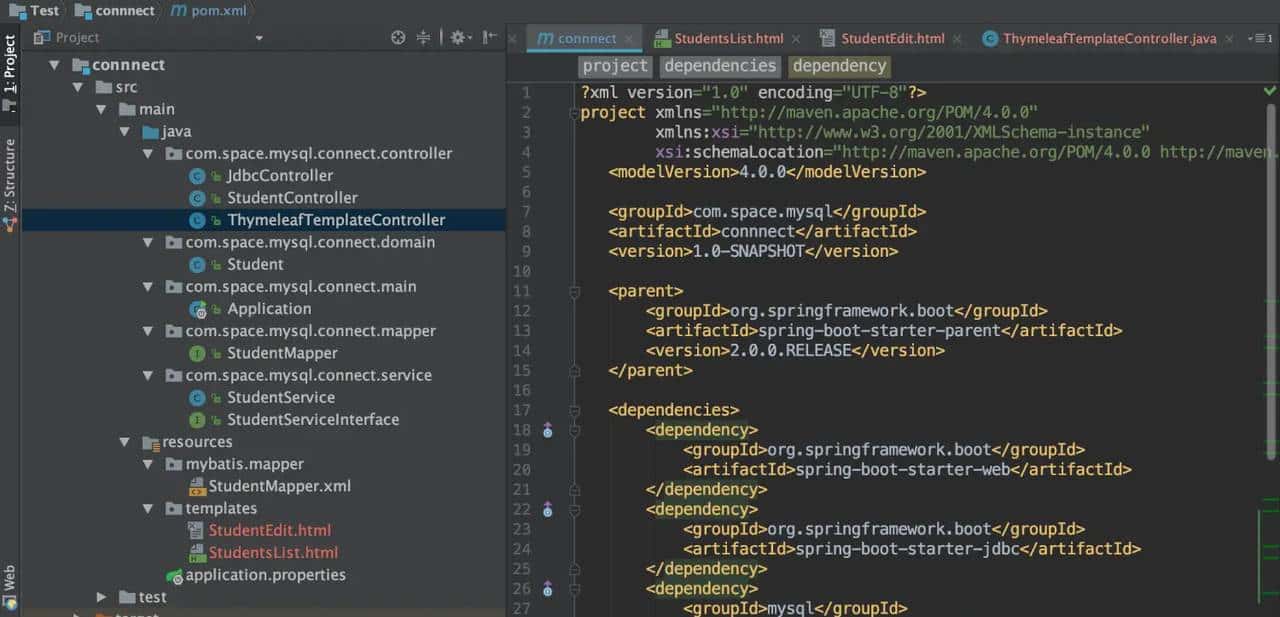Open the Project panel gear settings
Image resolution: width=1280 pixels, height=617 pixels.
[457, 38]
